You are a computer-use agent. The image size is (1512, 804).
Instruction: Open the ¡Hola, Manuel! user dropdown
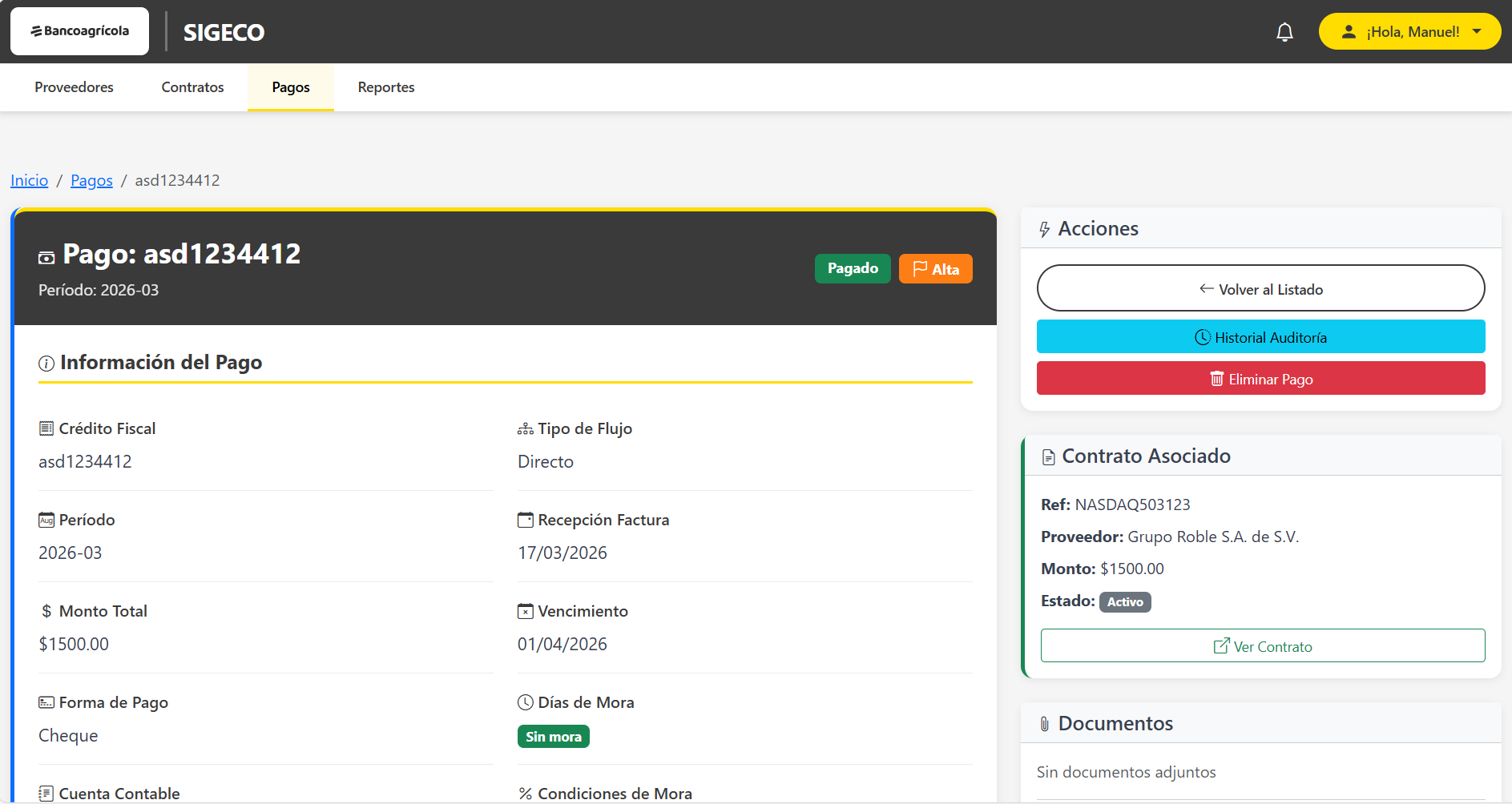pos(1409,31)
